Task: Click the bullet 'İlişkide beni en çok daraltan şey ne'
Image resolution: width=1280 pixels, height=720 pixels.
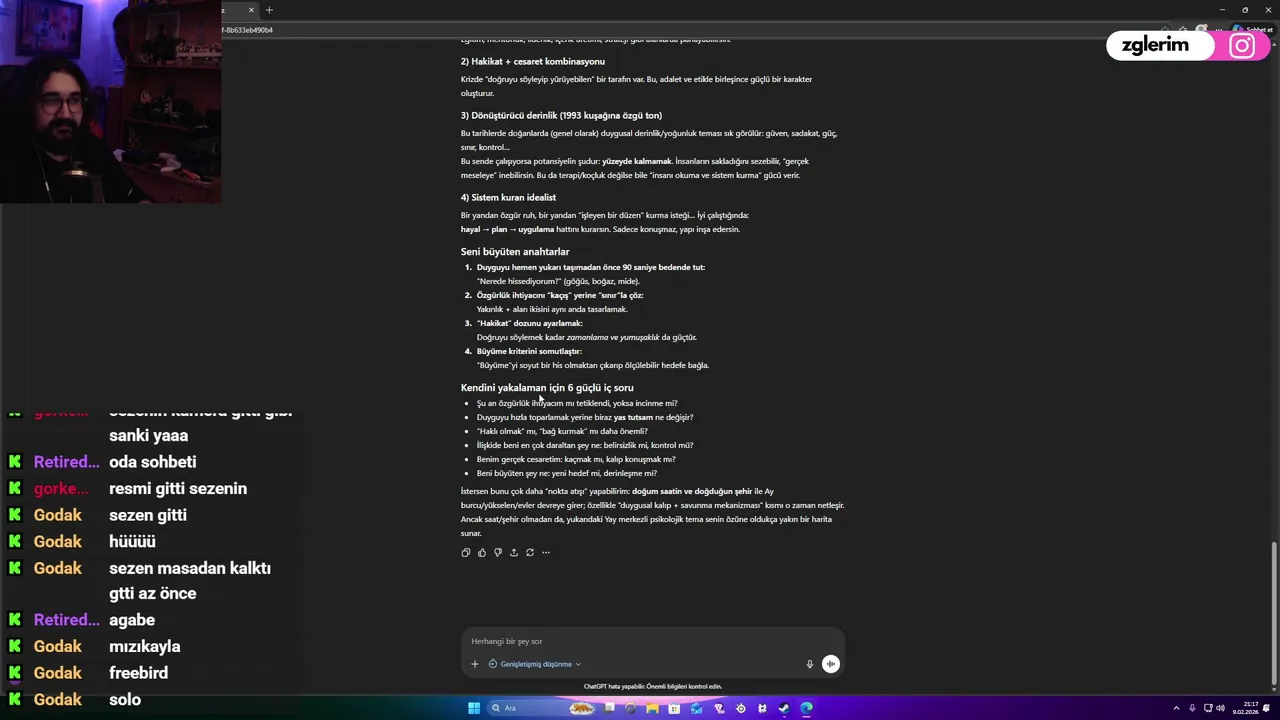Action: [x=585, y=445]
